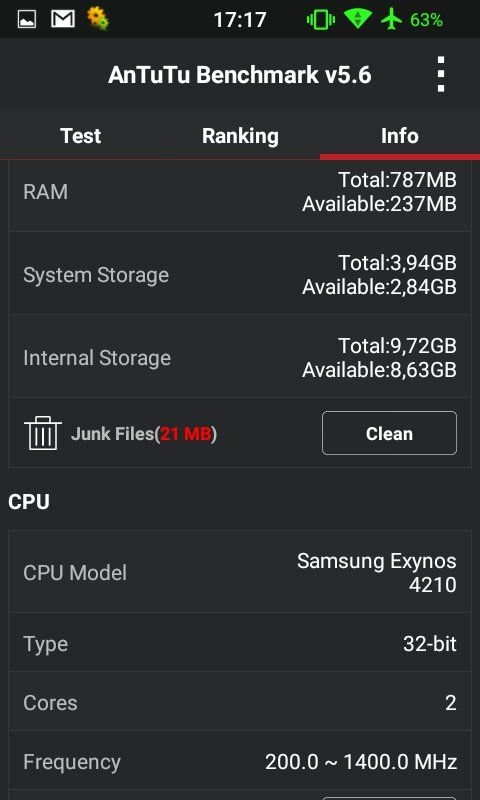This screenshot has width=480, height=800.
Task: Tap the CPU Frequency row
Action: [x=240, y=762]
